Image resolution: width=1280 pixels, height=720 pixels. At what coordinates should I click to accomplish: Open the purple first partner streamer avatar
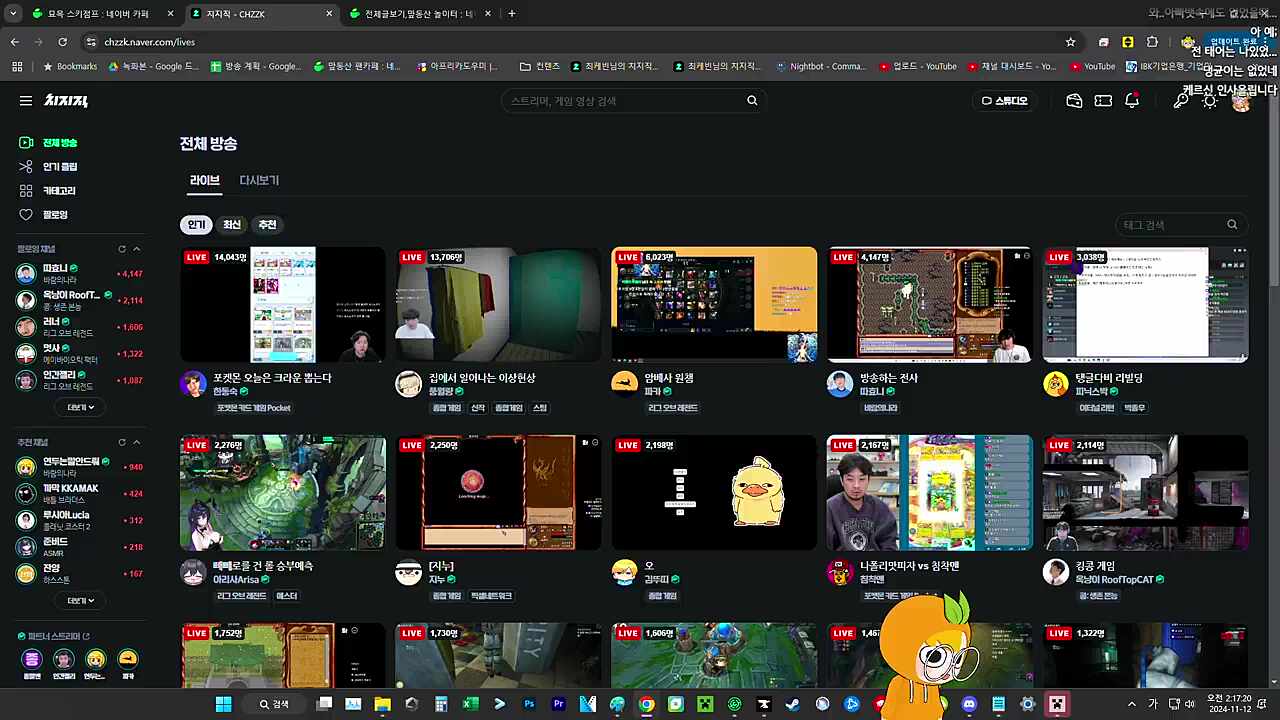click(x=32, y=659)
